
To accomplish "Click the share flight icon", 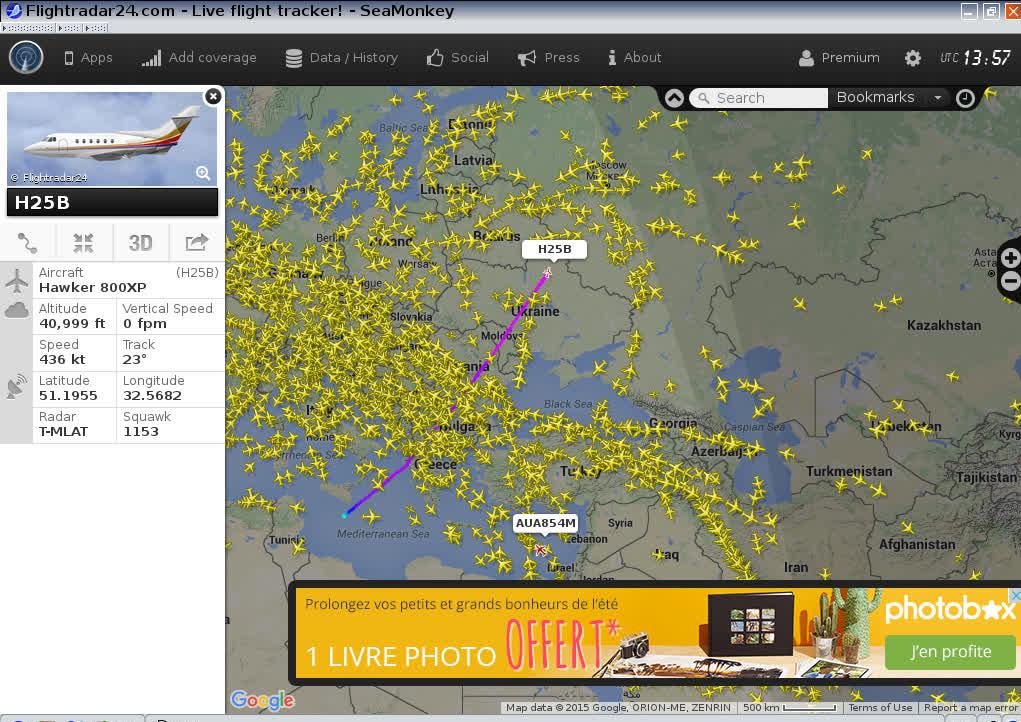I will tap(197, 243).
